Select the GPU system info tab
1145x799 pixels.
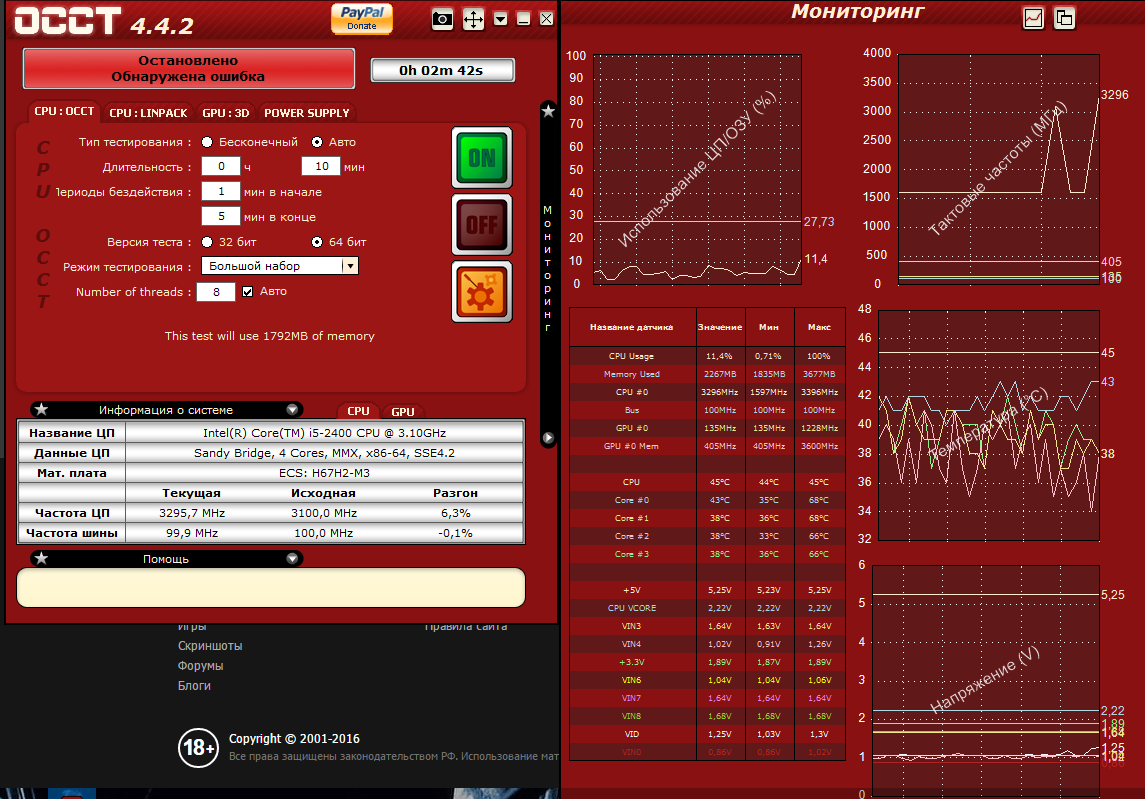tap(402, 411)
